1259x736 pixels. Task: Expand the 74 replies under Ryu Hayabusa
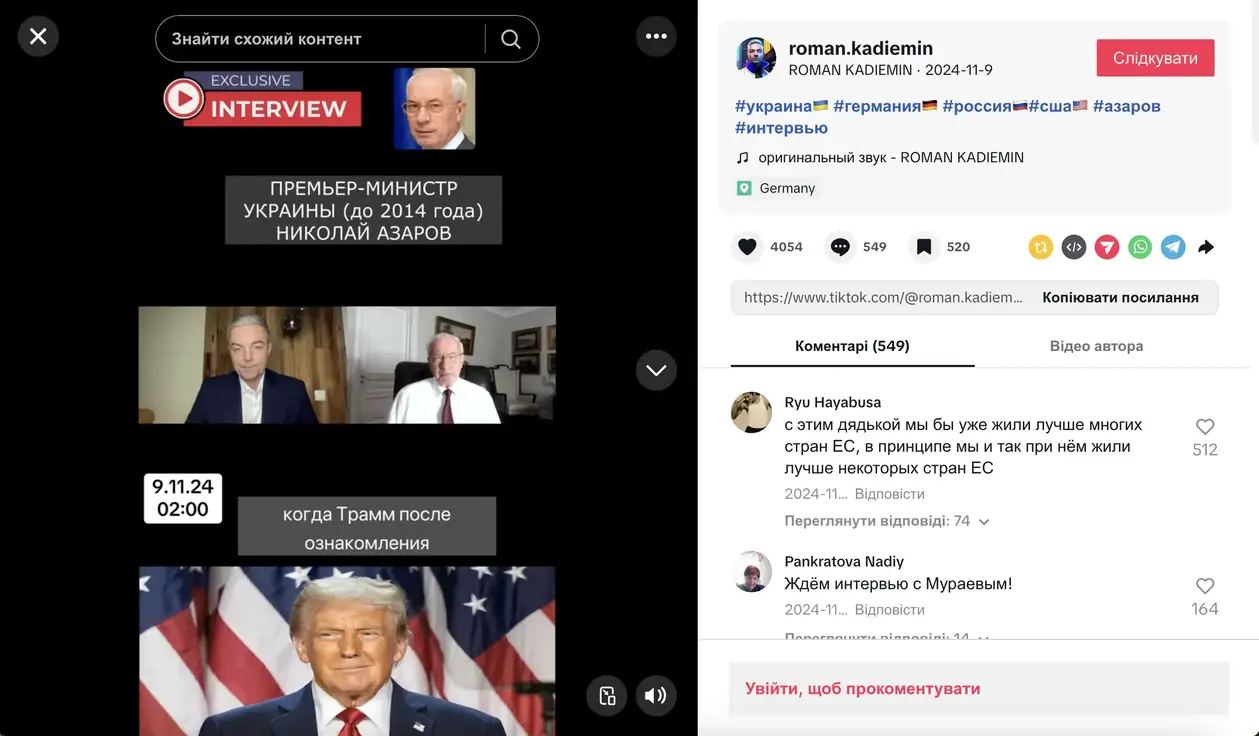[887, 521]
